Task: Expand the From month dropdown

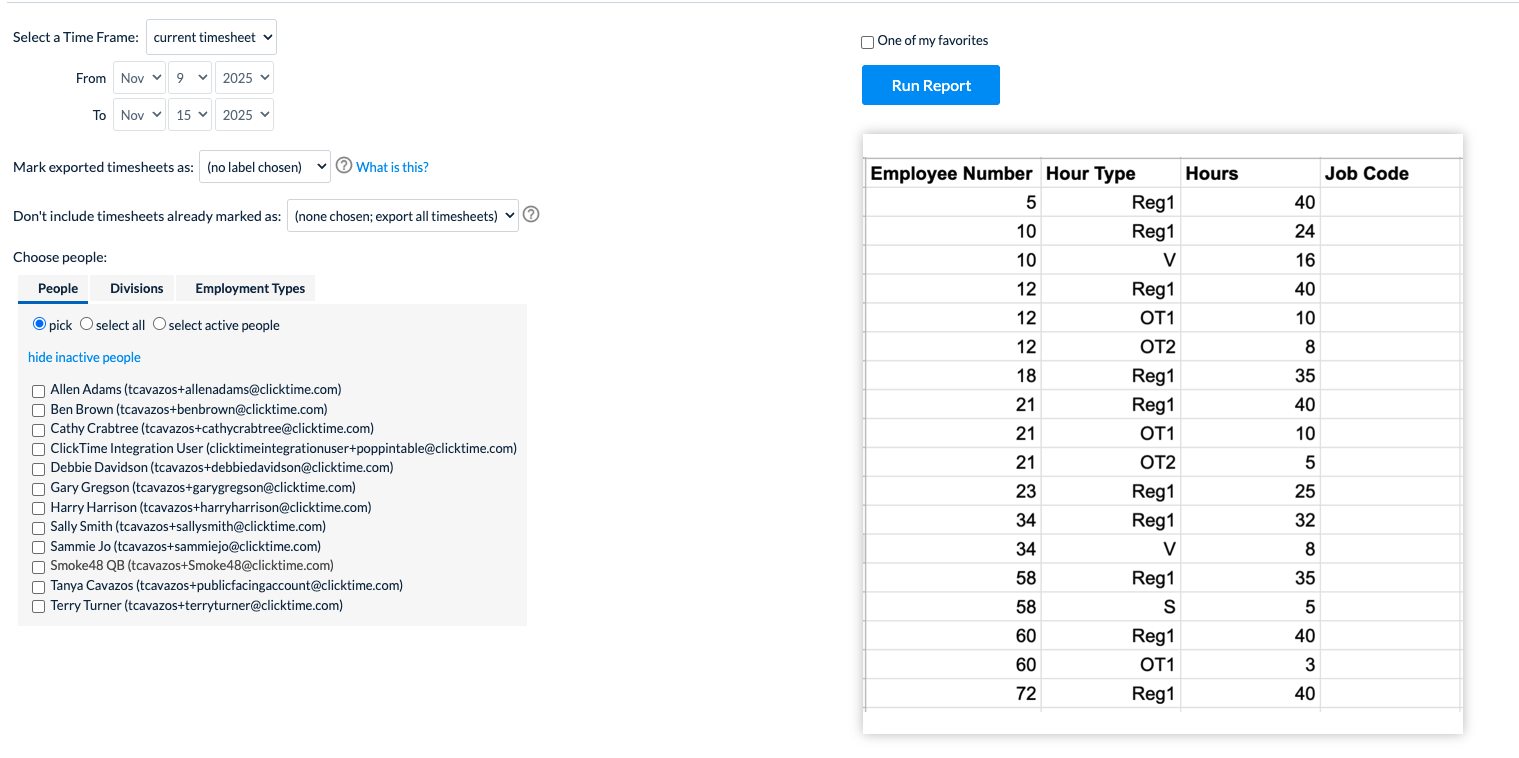Action: click(x=139, y=78)
